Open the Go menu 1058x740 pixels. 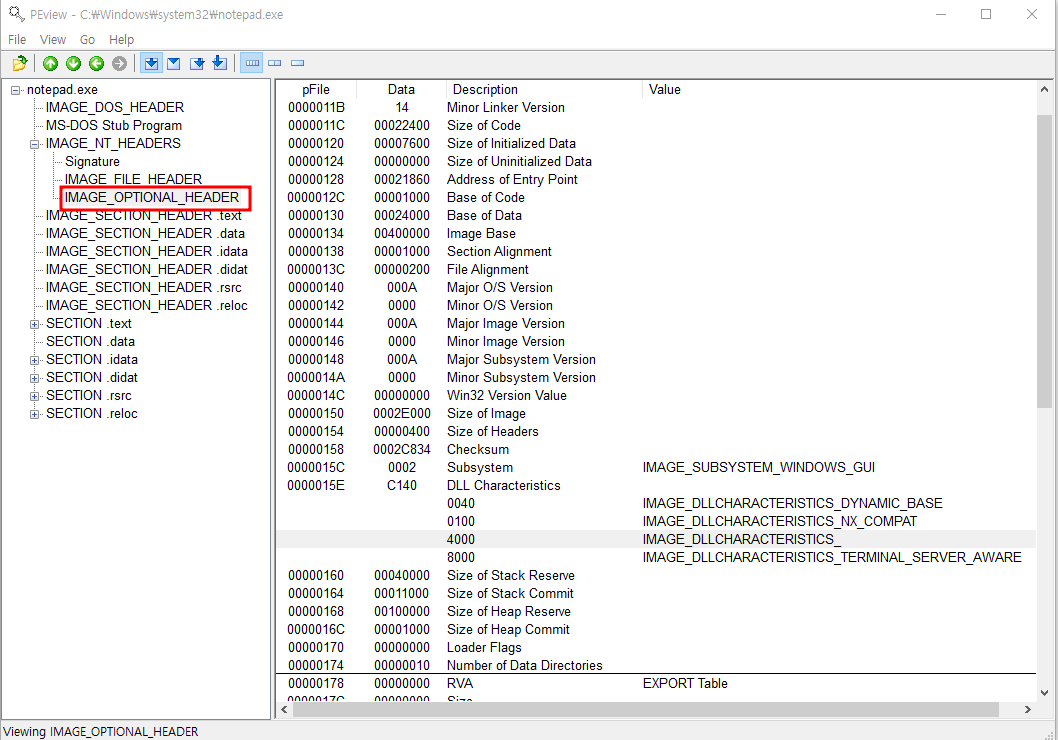coord(88,40)
